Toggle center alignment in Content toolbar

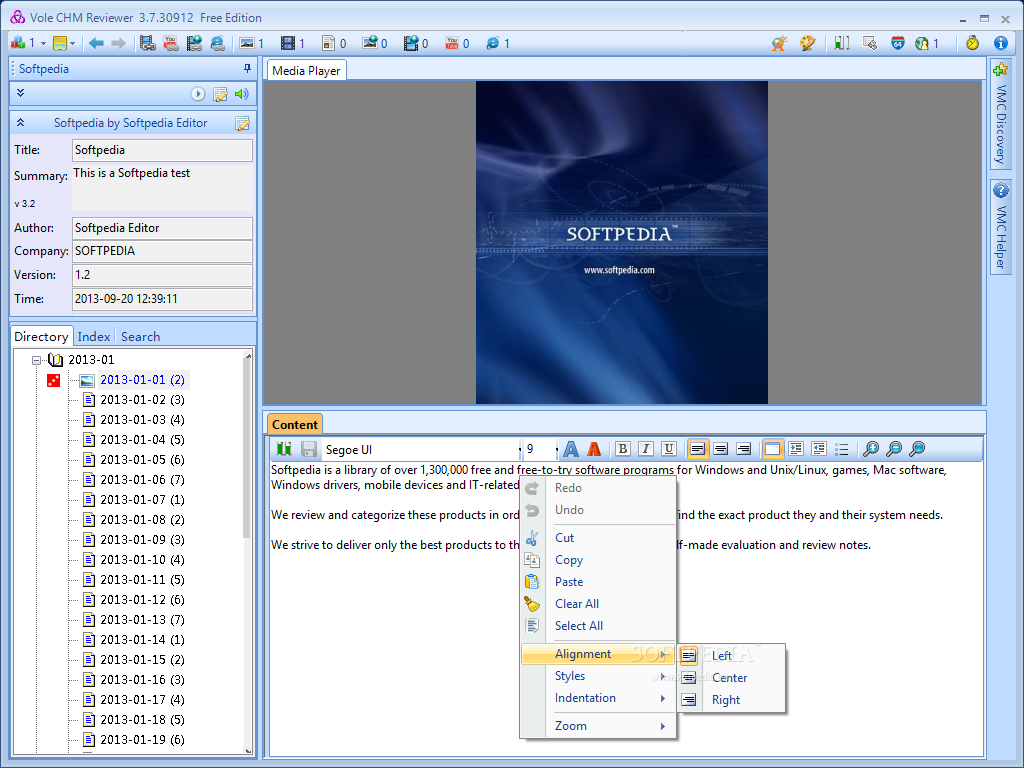pyautogui.click(x=720, y=449)
